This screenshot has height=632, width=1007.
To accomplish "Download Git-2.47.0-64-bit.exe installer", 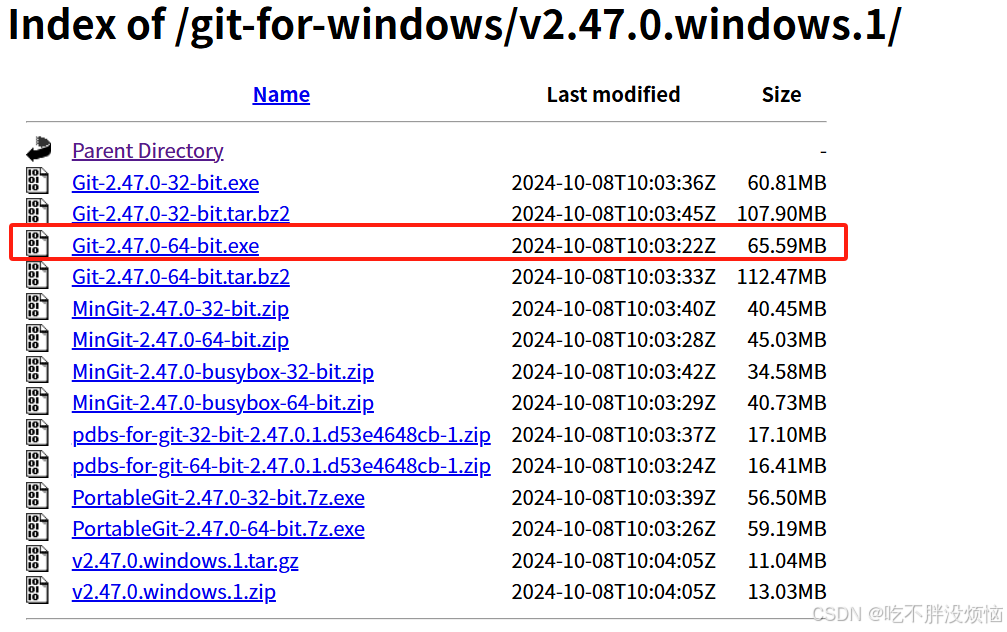I will tap(165, 245).
